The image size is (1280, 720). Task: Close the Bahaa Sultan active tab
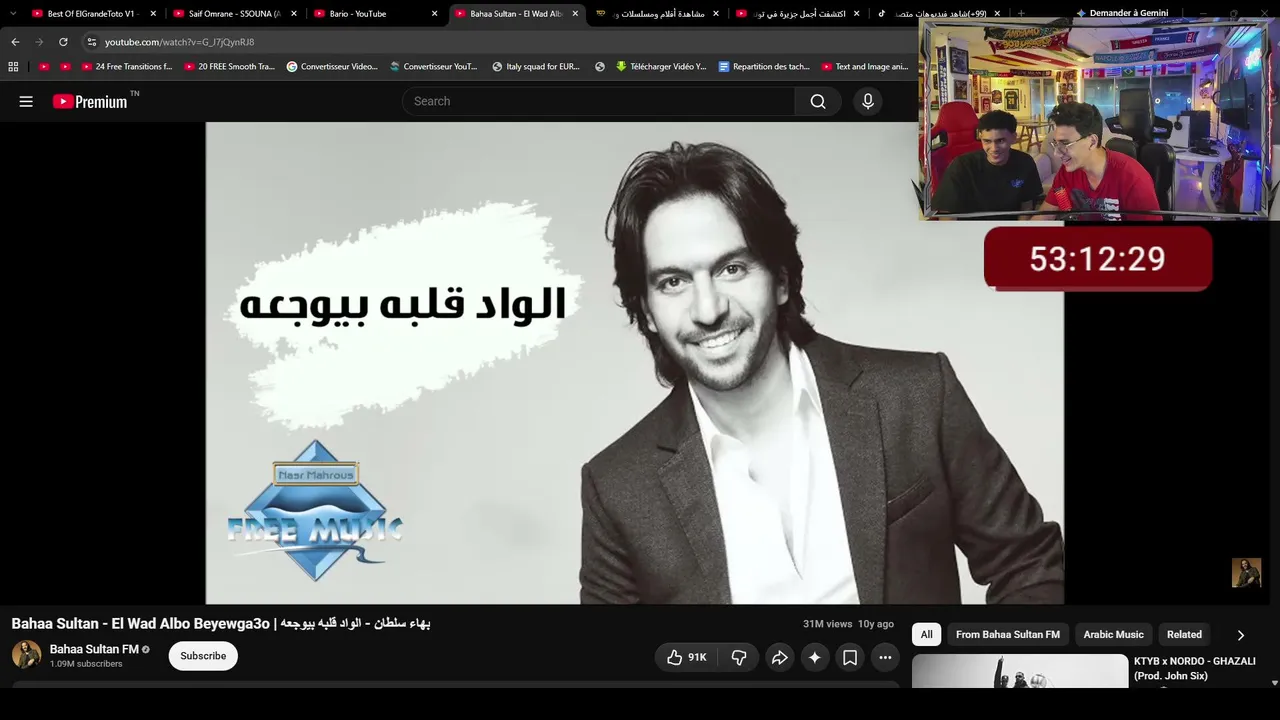pyautogui.click(x=575, y=14)
